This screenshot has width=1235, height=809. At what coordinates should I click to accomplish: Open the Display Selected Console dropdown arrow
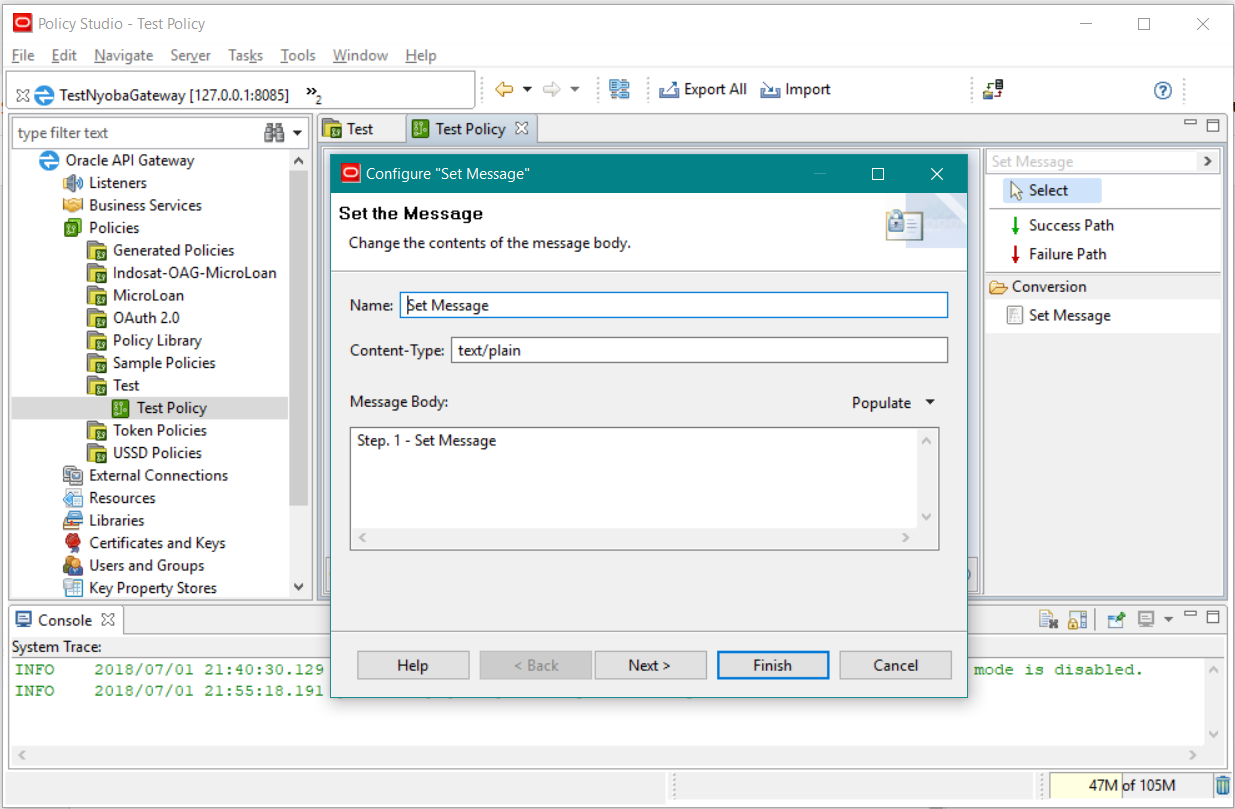(1168, 620)
